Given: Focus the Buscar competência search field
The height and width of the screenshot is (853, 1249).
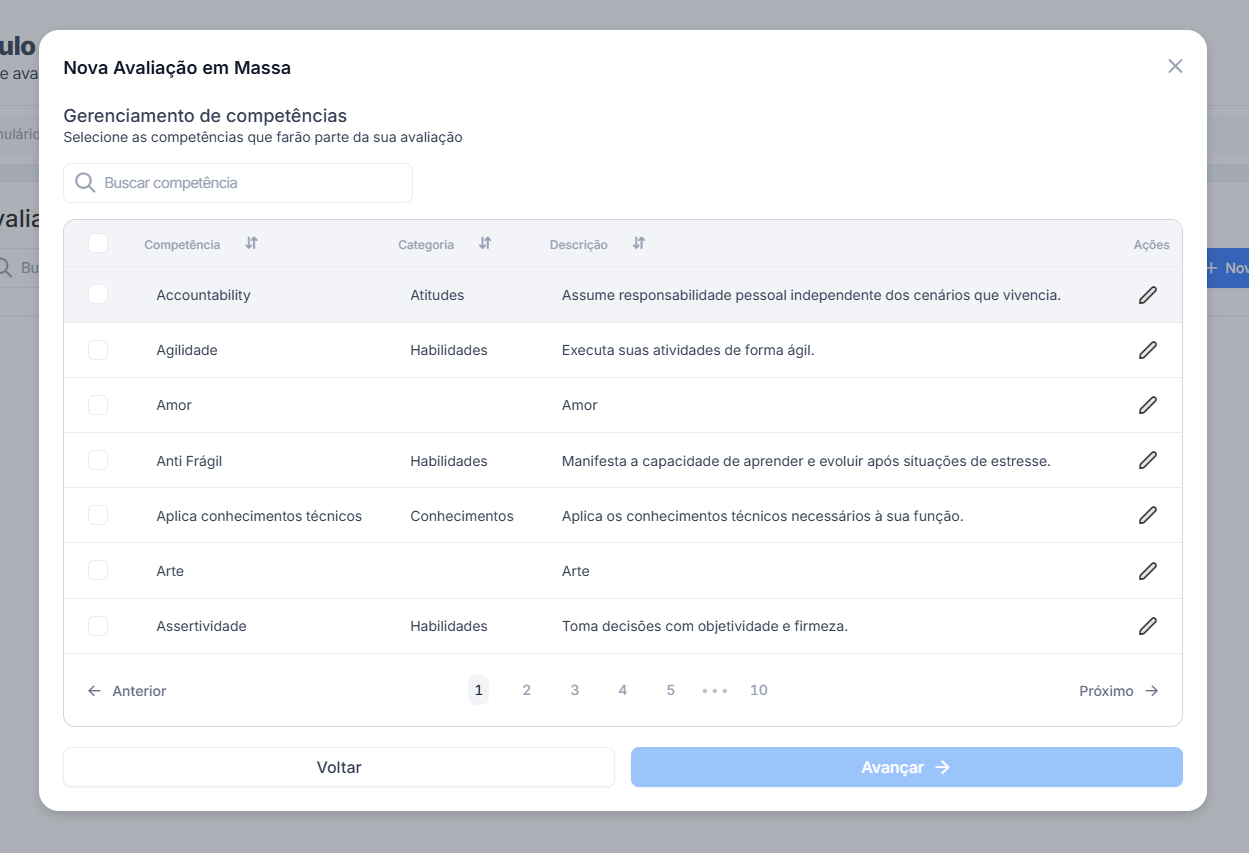Looking at the screenshot, I should [250, 183].
